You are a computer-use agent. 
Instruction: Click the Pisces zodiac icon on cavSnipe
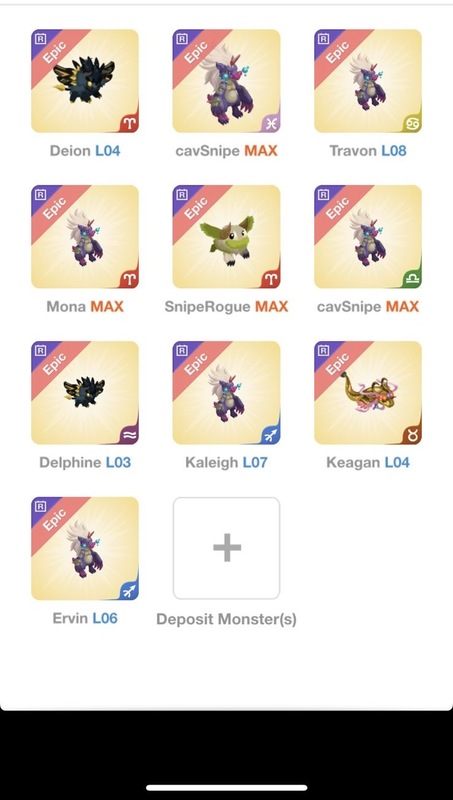click(271, 124)
